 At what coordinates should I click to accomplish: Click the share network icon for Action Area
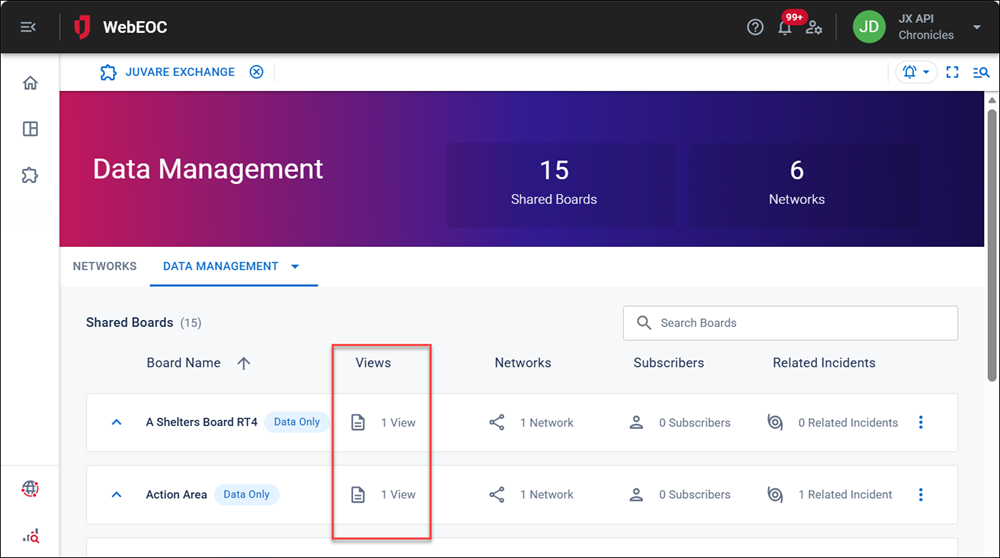coord(497,494)
